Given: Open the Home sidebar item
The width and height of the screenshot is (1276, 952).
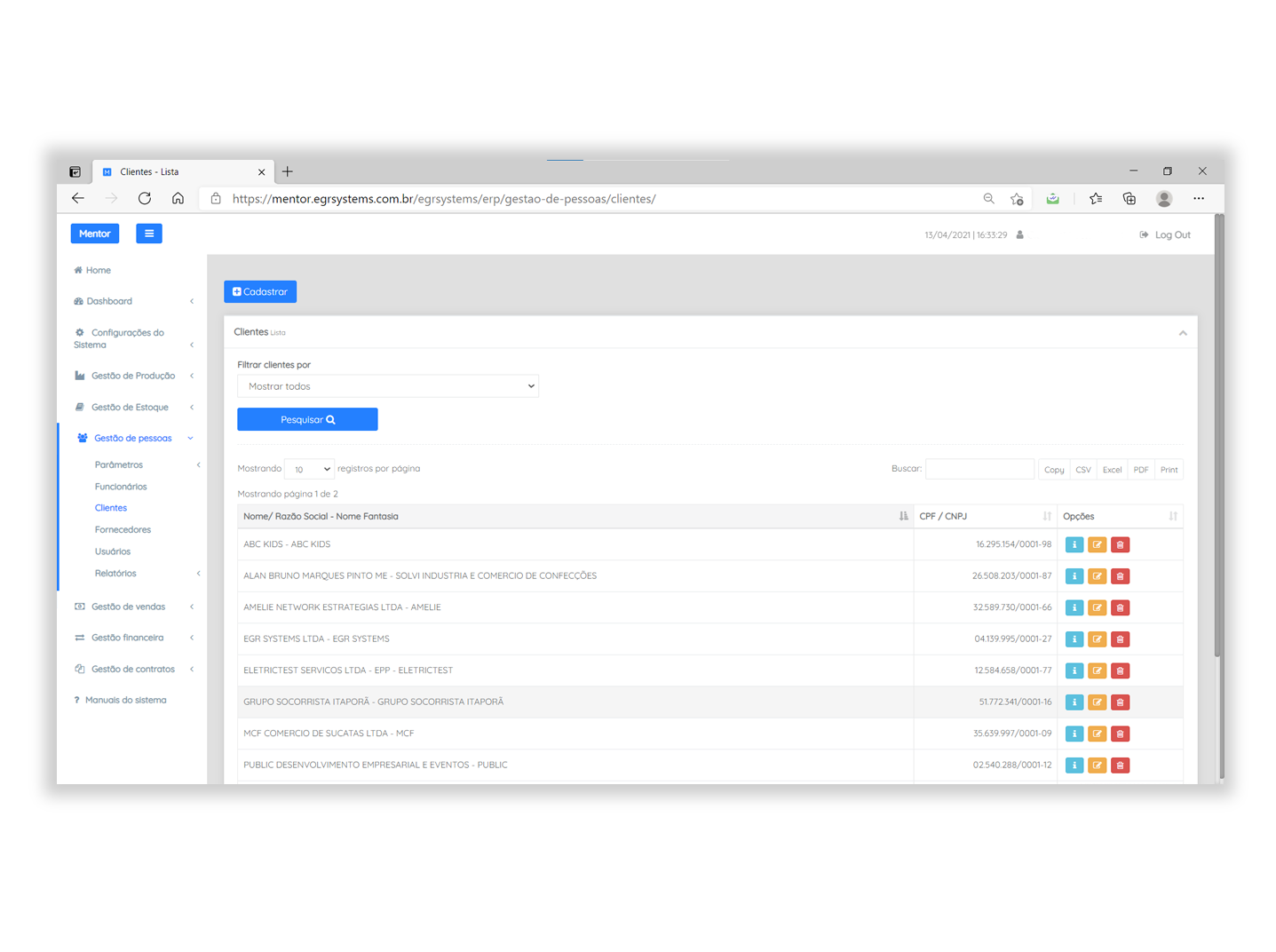Looking at the screenshot, I should point(92,270).
